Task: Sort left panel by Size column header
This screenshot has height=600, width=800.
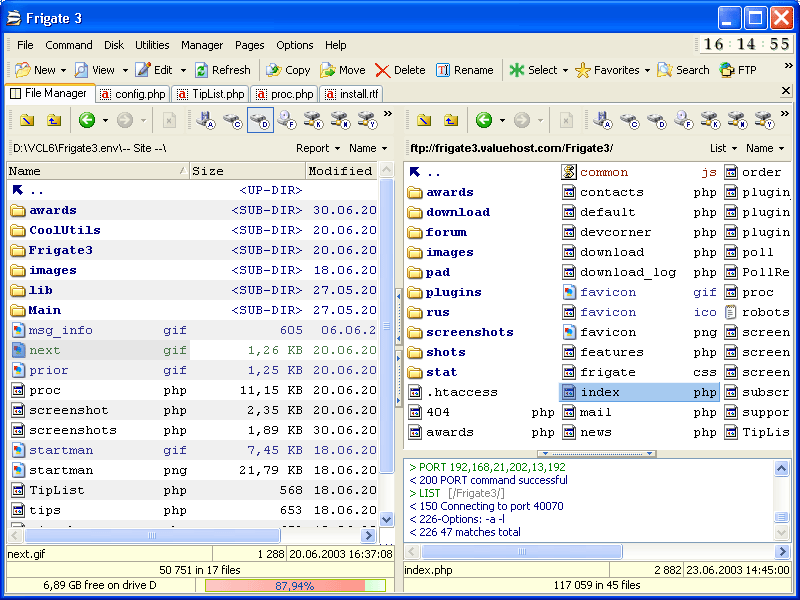Action: pos(247,171)
